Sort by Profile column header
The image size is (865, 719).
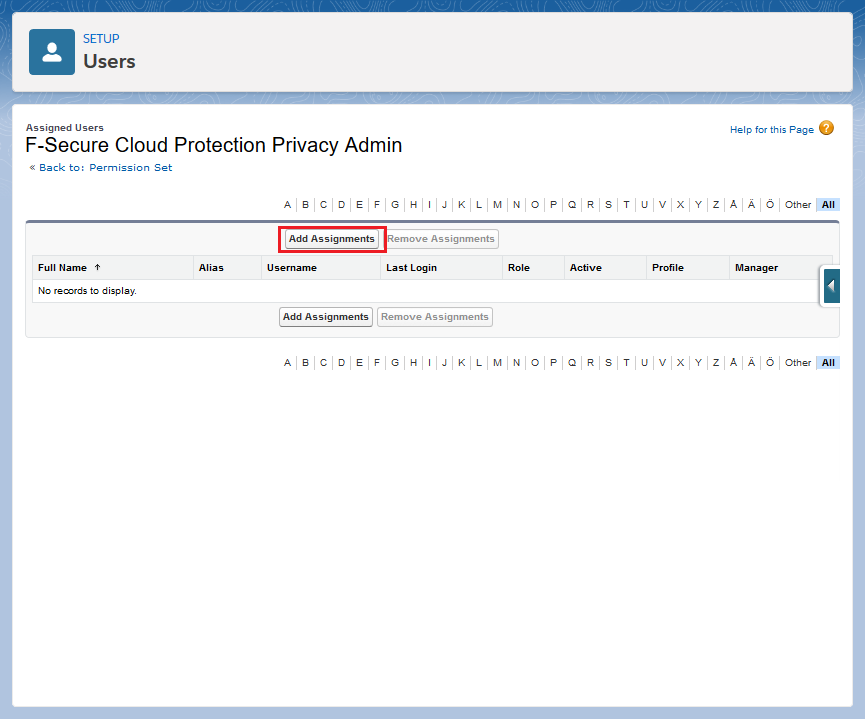pyautogui.click(x=668, y=268)
